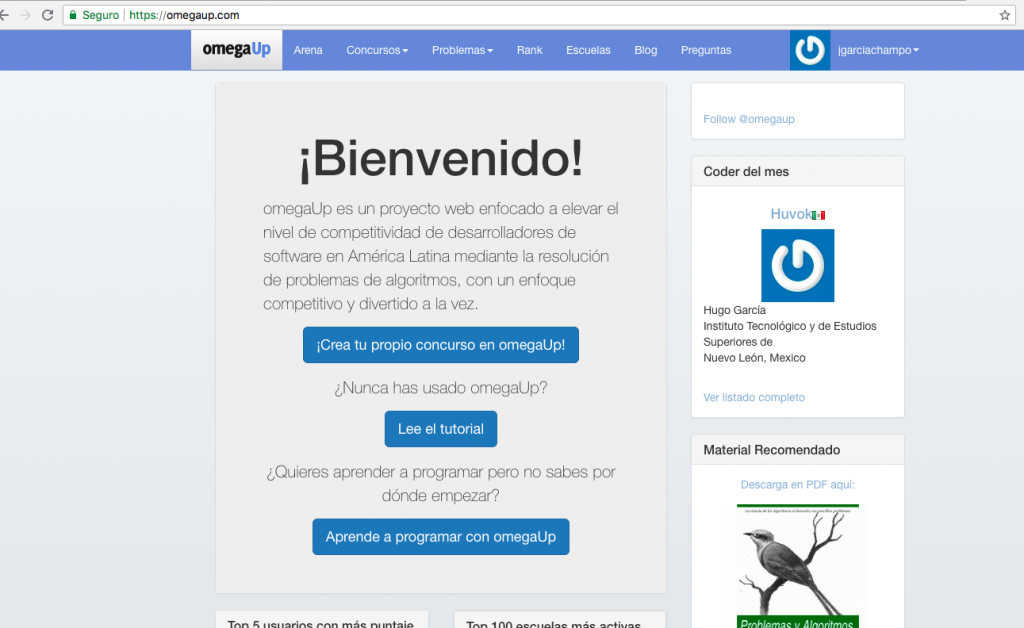Go to the Arena page

[308, 50]
